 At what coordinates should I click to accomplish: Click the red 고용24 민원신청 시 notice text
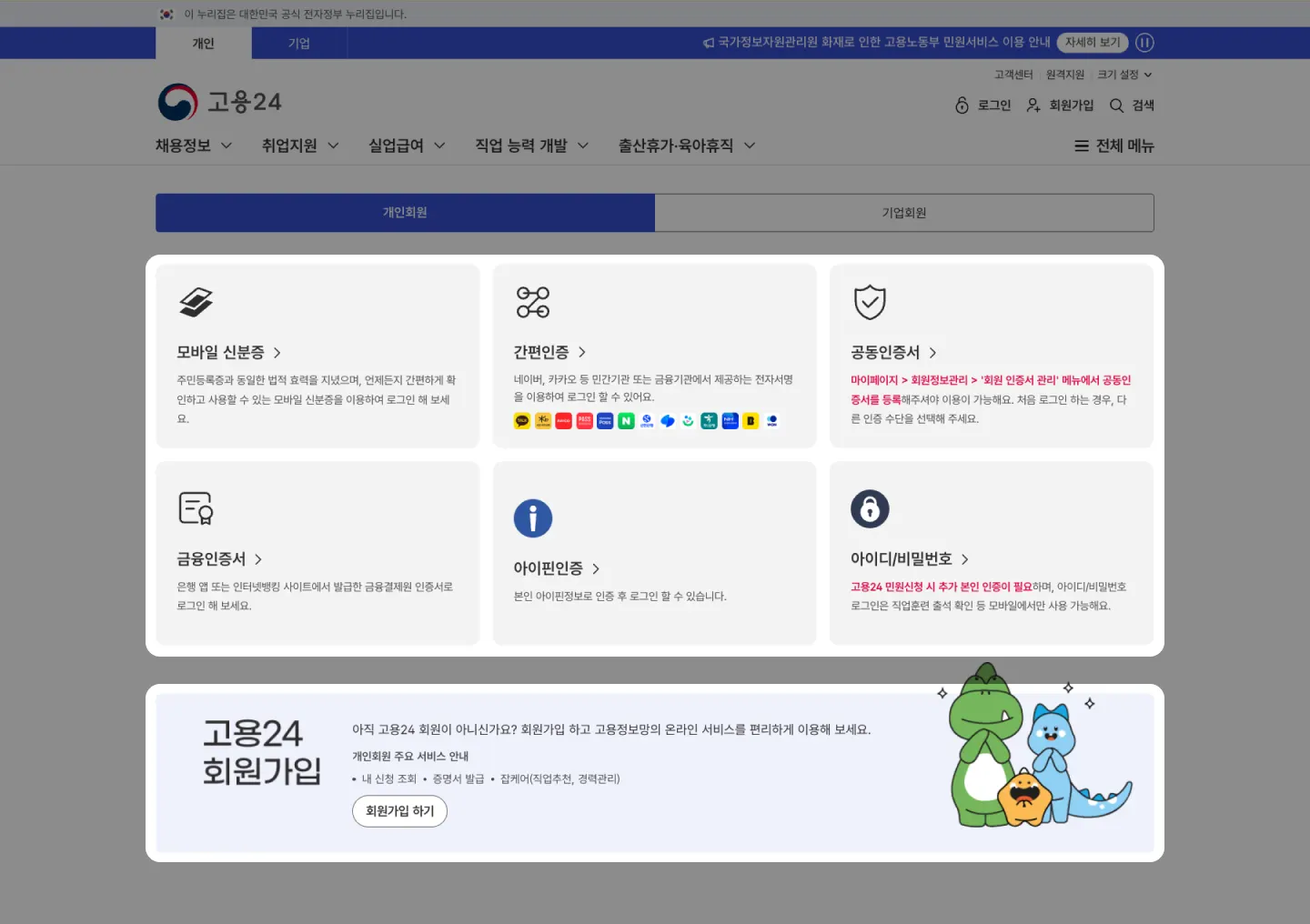click(942, 588)
